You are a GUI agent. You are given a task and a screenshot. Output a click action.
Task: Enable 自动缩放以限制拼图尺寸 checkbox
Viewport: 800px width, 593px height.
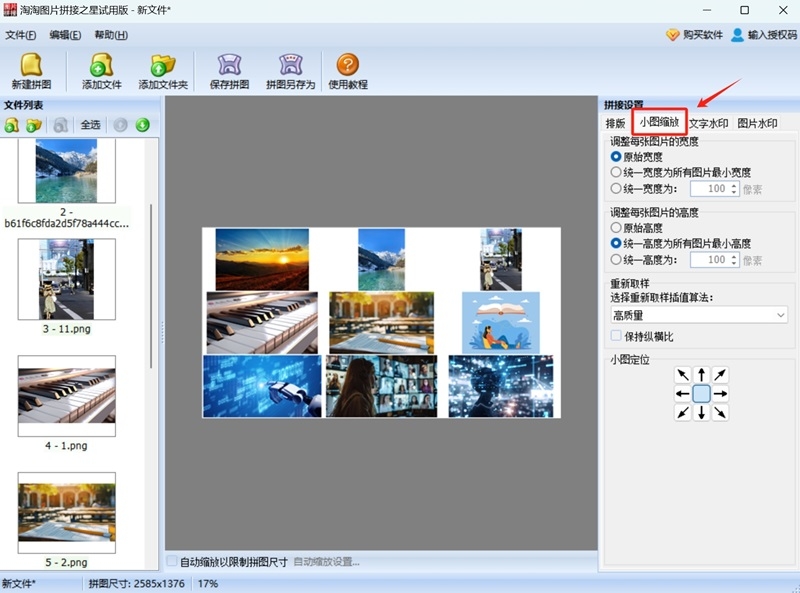172,561
